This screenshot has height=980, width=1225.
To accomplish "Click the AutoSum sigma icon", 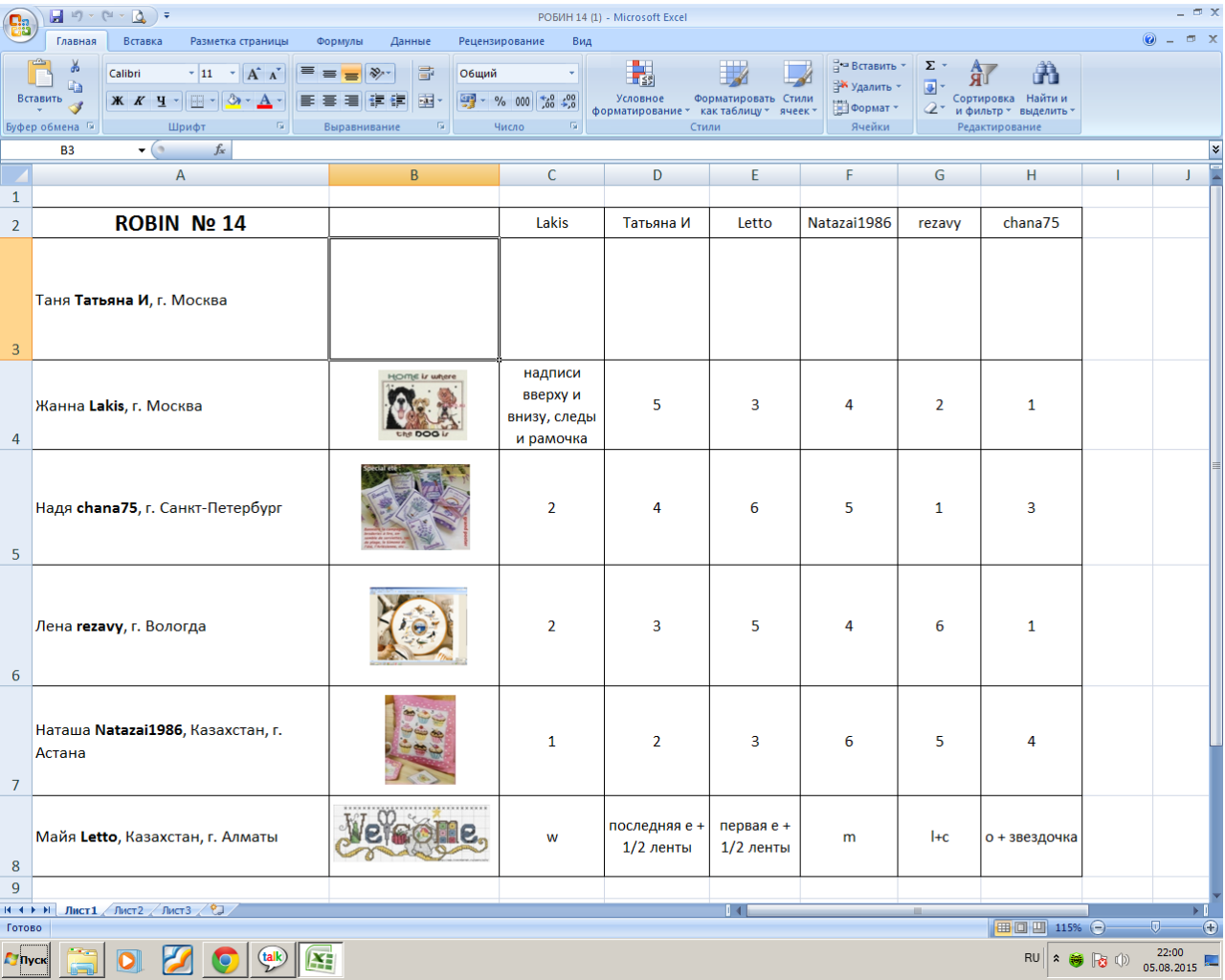I will pos(930,66).
